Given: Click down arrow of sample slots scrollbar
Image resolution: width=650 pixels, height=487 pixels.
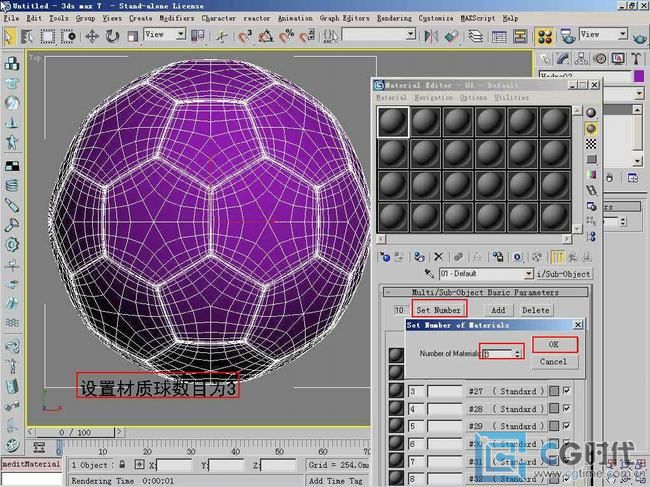Looking at the screenshot, I should [x=577, y=229].
